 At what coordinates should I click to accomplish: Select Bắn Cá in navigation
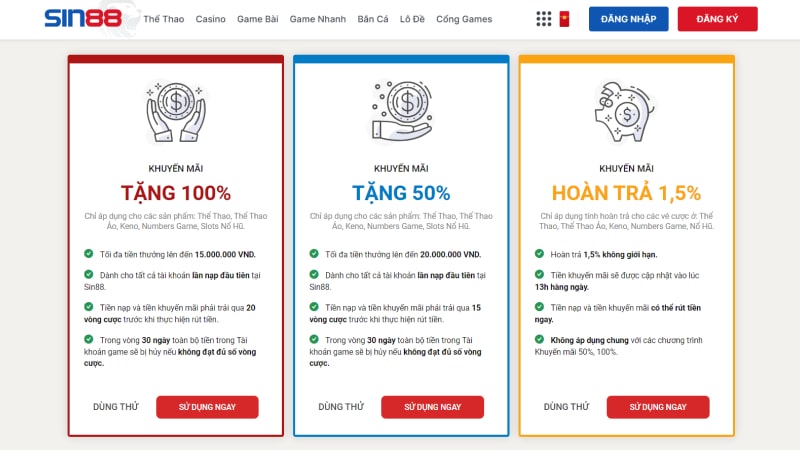(x=373, y=19)
